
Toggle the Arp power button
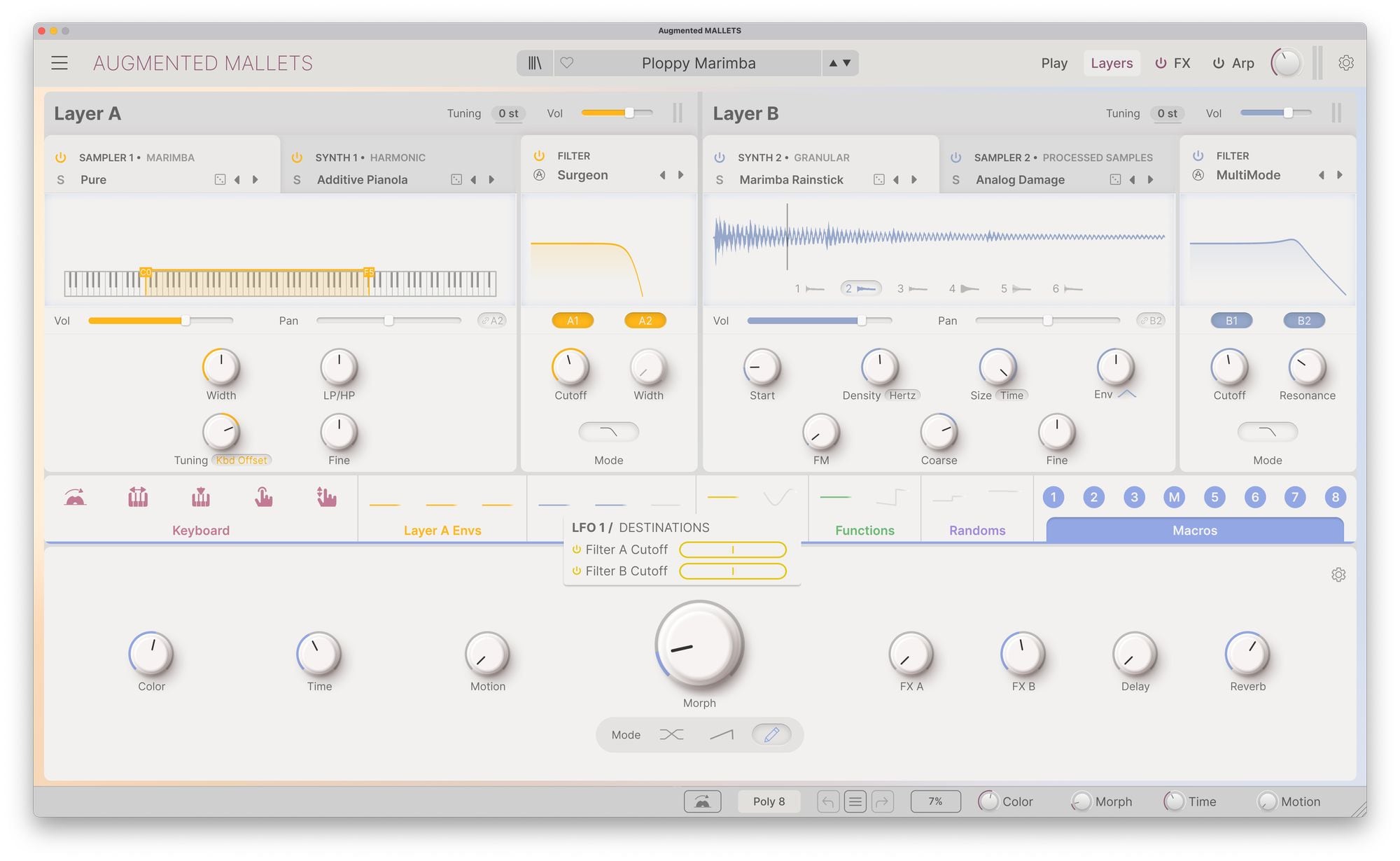click(1219, 63)
